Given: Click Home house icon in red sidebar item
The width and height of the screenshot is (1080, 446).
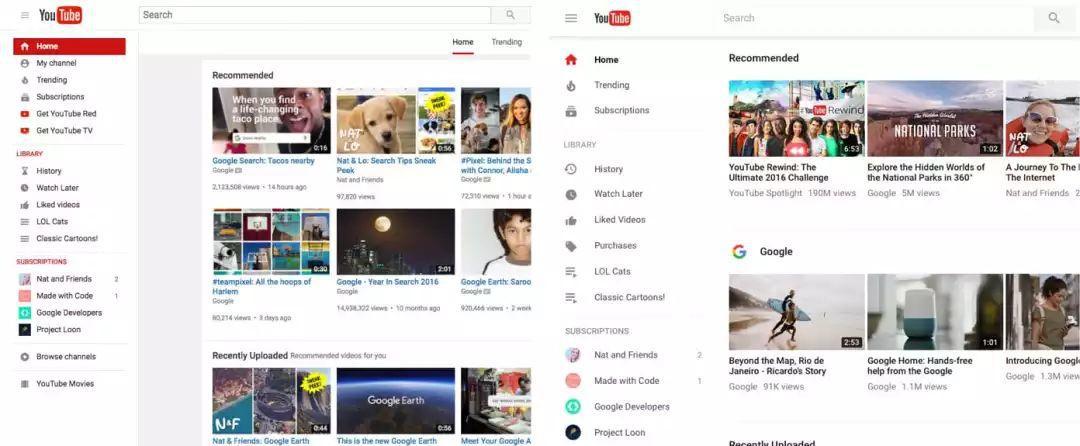Looking at the screenshot, I should pyautogui.click(x=25, y=46).
